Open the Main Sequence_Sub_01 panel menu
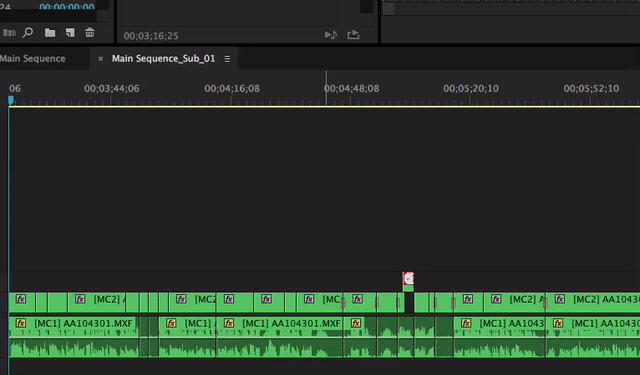 (227, 59)
